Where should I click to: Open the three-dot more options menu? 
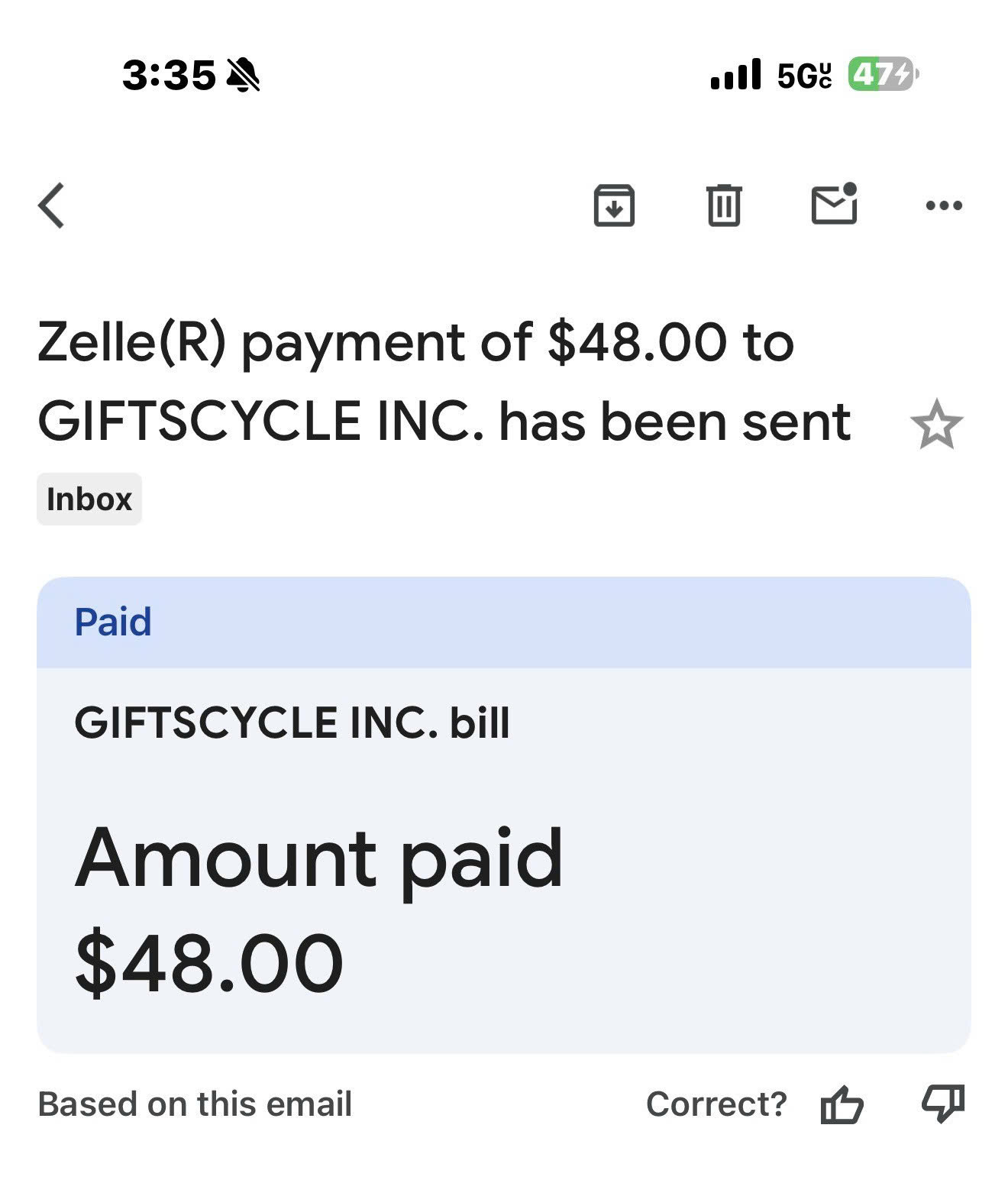(x=944, y=205)
